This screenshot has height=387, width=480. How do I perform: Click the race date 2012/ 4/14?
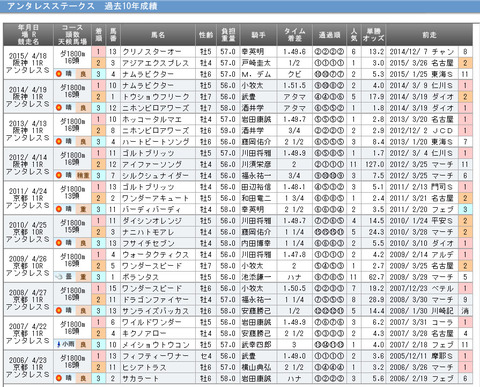click(x=28, y=157)
